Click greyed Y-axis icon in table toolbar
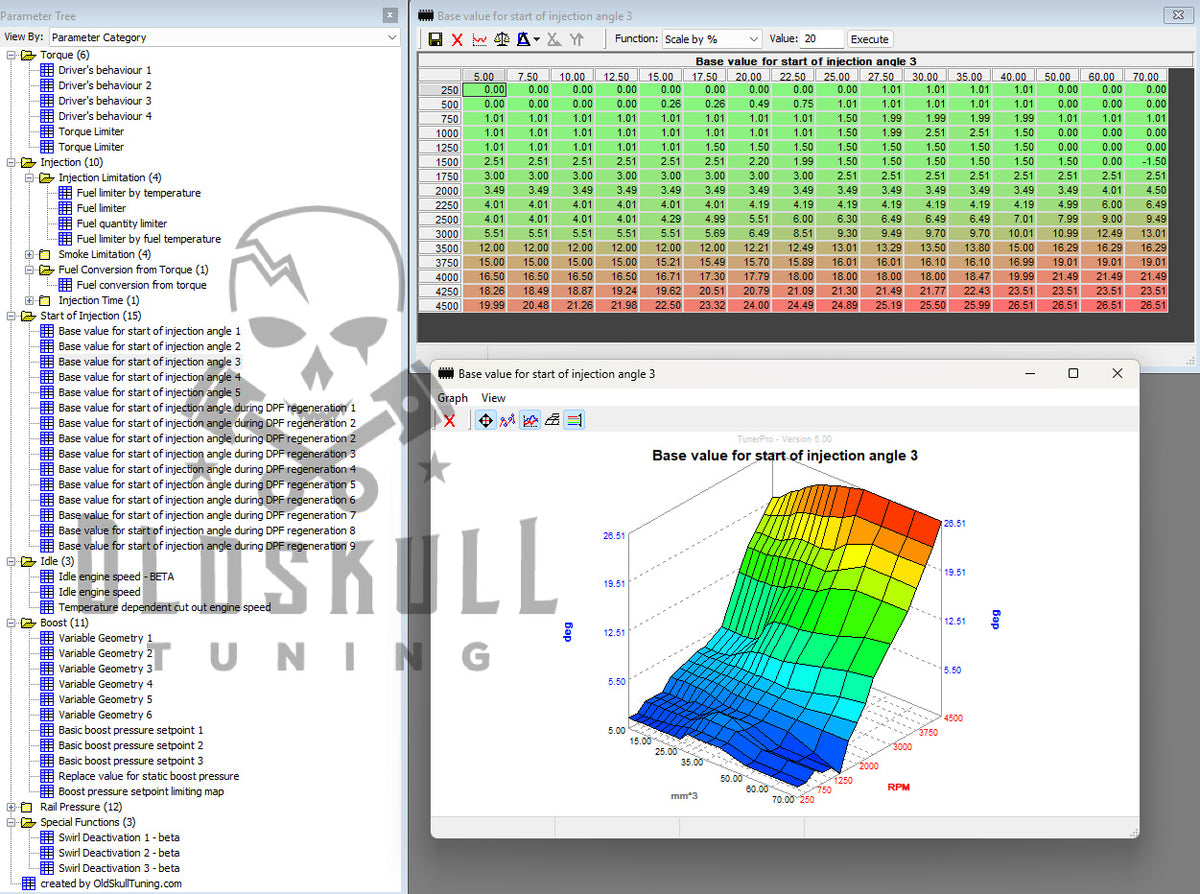 (x=576, y=39)
